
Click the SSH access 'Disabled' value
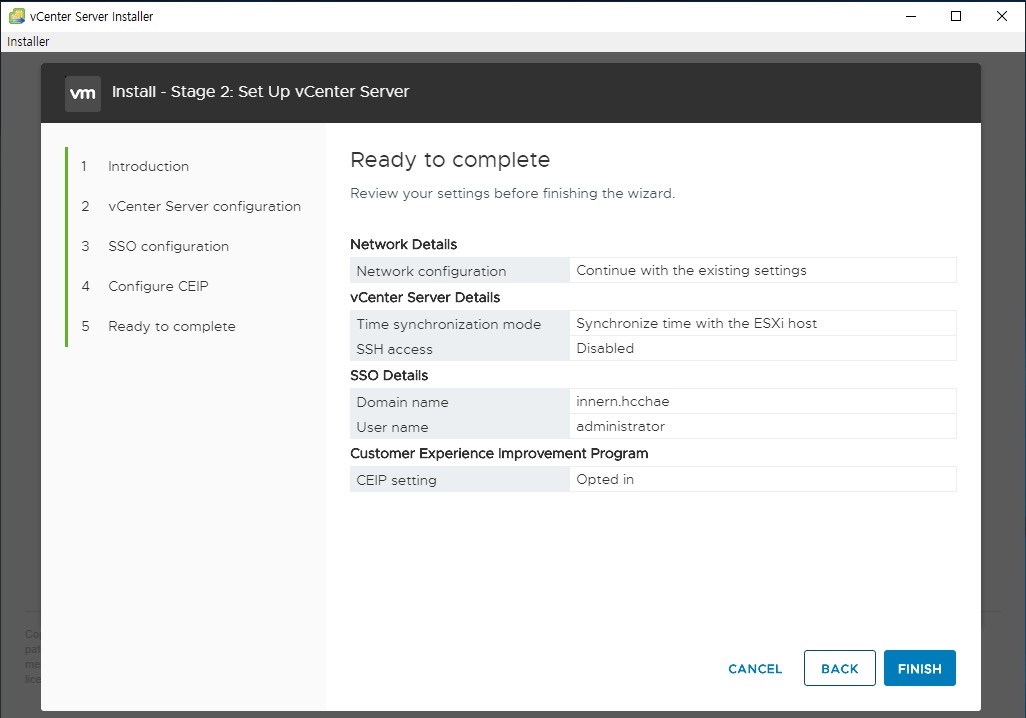pyautogui.click(x=605, y=348)
